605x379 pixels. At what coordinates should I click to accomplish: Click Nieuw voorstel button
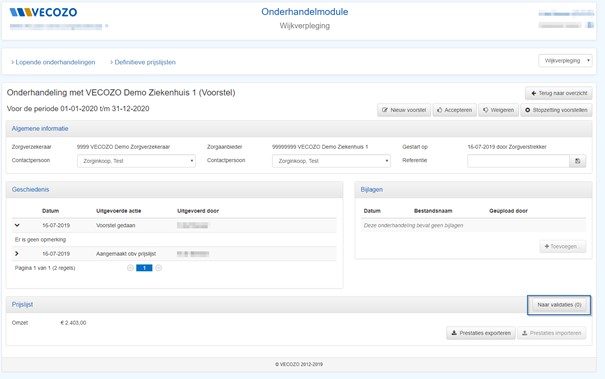[x=404, y=110]
